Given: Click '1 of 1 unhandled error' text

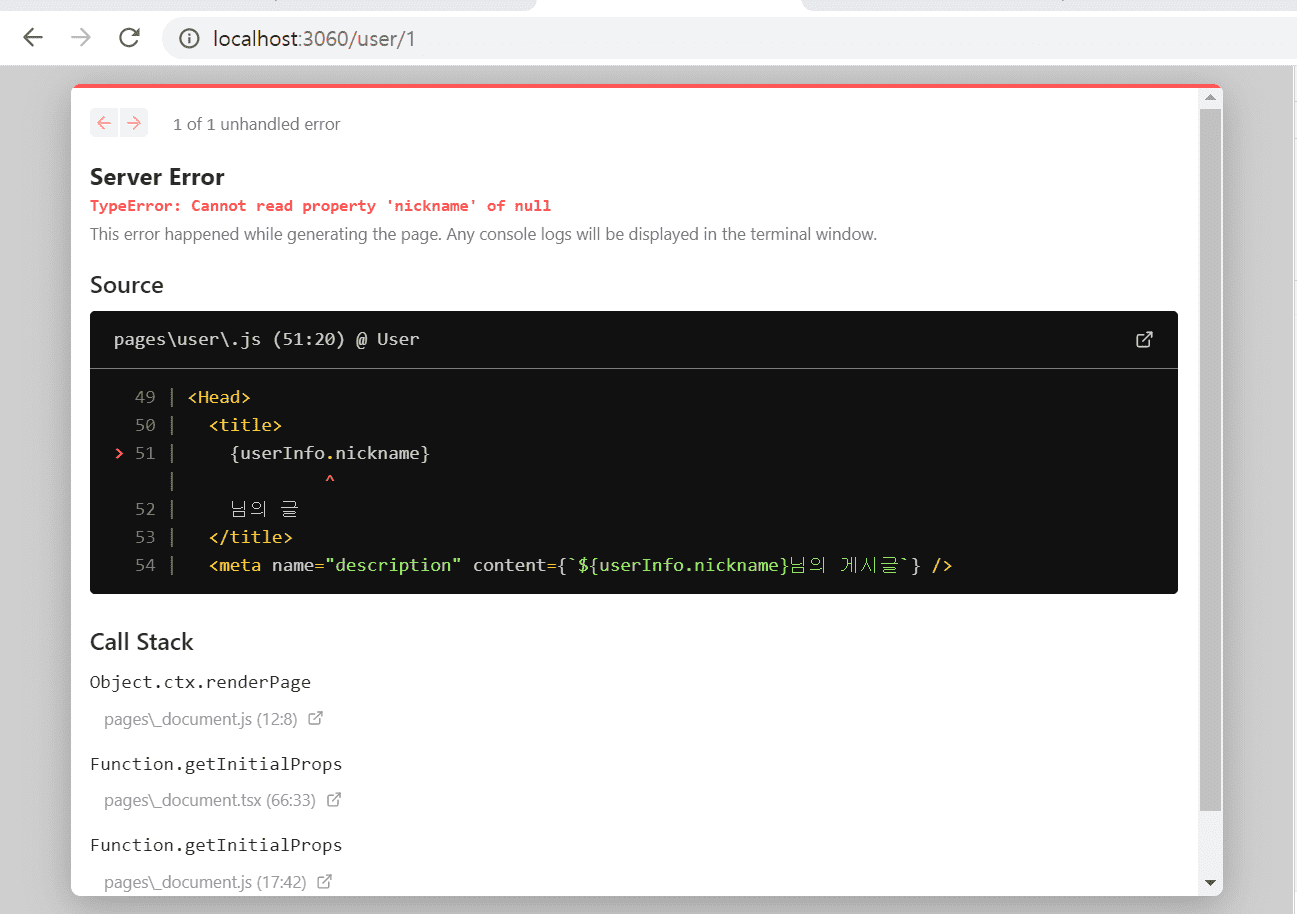Looking at the screenshot, I should coord(257,124).
